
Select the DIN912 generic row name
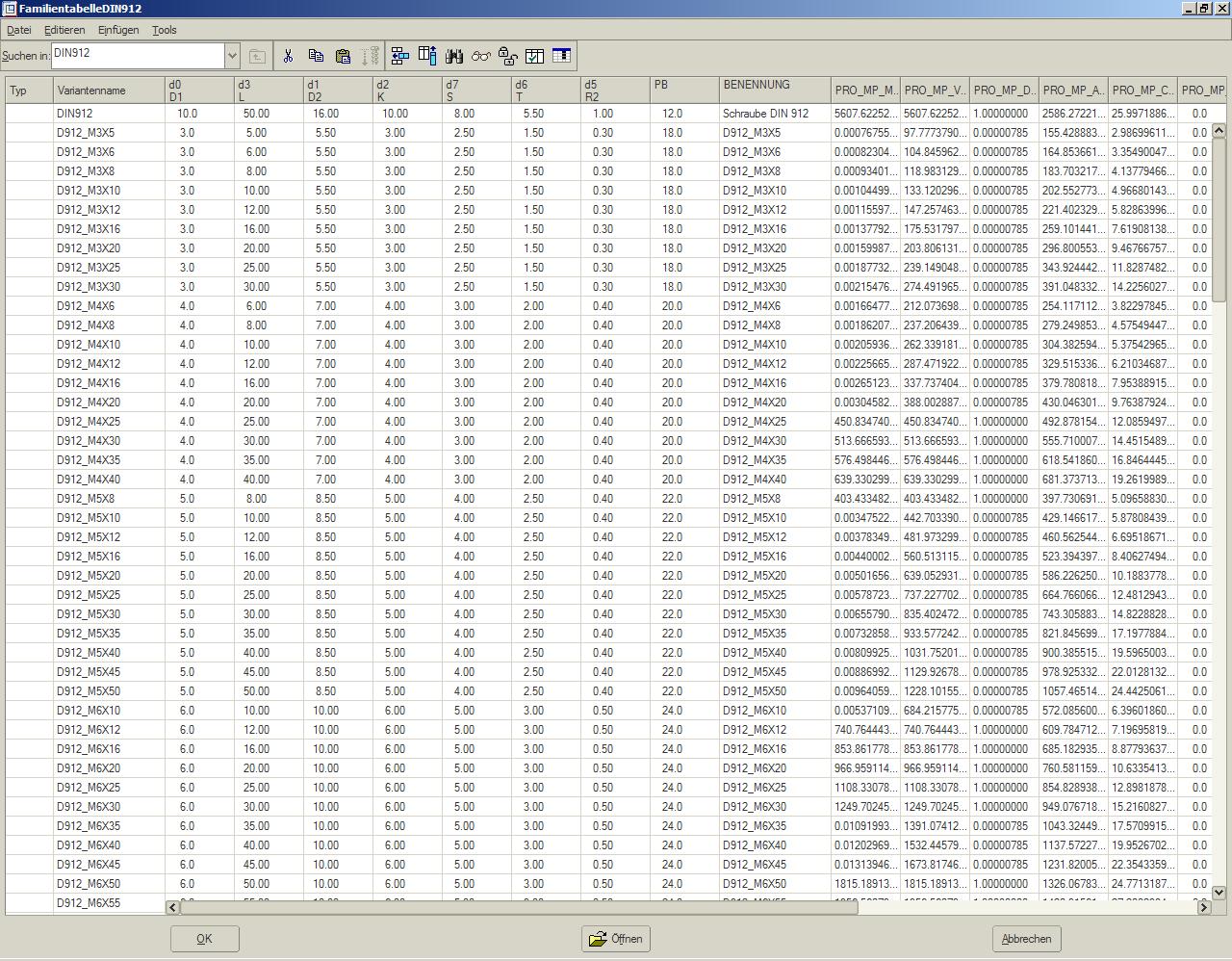point(75,114)
